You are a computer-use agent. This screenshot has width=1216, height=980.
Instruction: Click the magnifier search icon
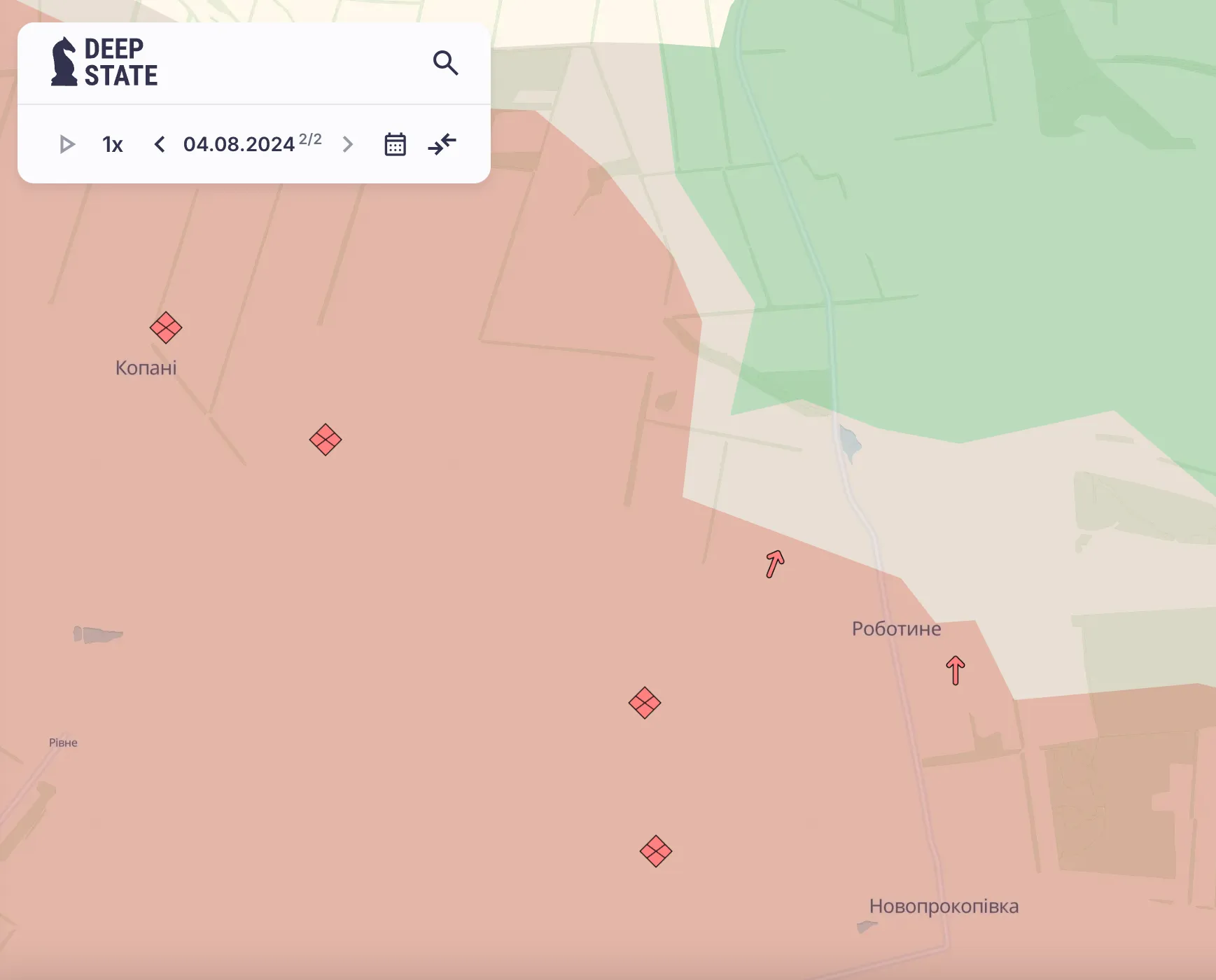pyautogui.click(x=445, y=63)
